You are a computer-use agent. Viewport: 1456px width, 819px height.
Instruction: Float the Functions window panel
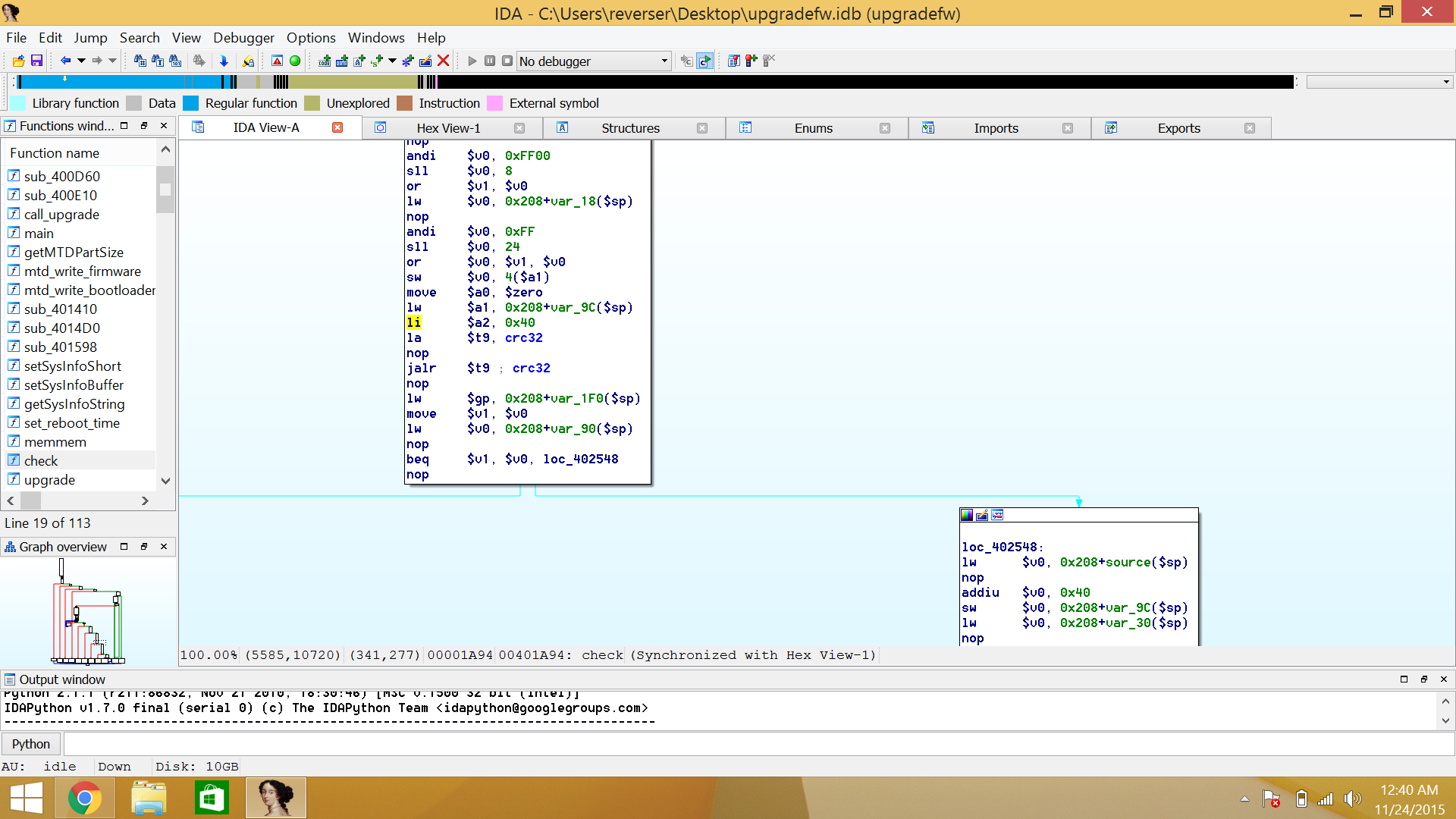[x=143, y=126]
